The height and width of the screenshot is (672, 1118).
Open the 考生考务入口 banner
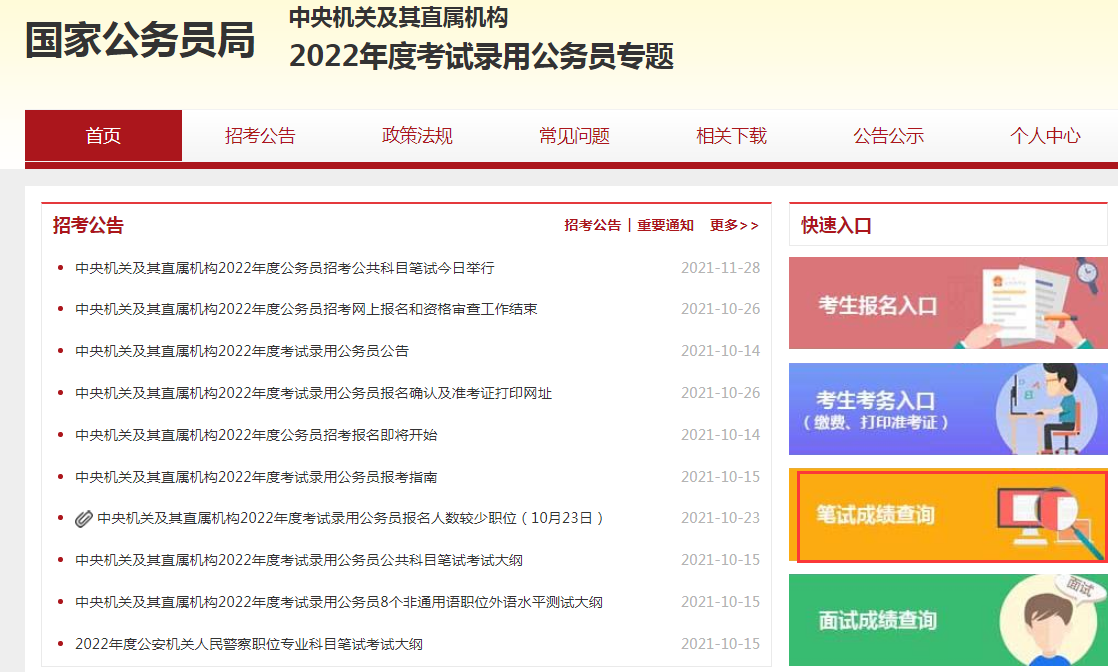click(x=947, y=409)
